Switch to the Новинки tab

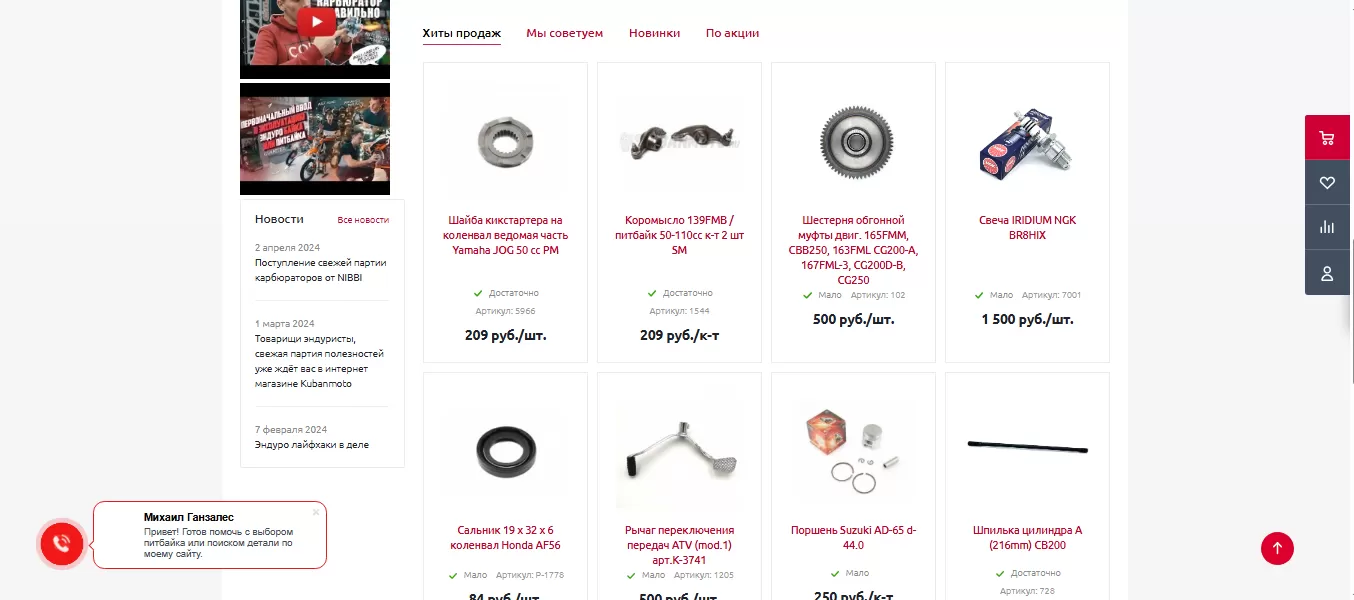click(654, 33)
